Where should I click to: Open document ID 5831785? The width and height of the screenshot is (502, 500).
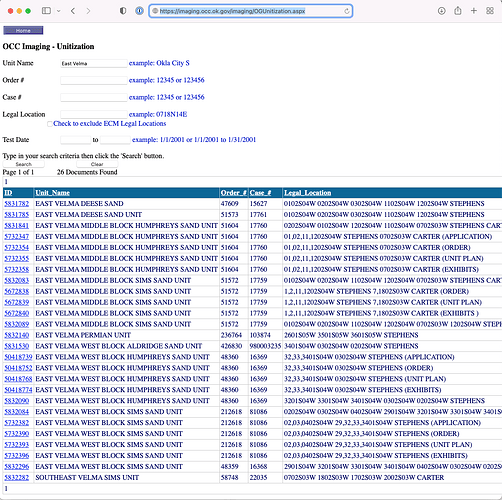pyautogui.click(x=17, y=215)
